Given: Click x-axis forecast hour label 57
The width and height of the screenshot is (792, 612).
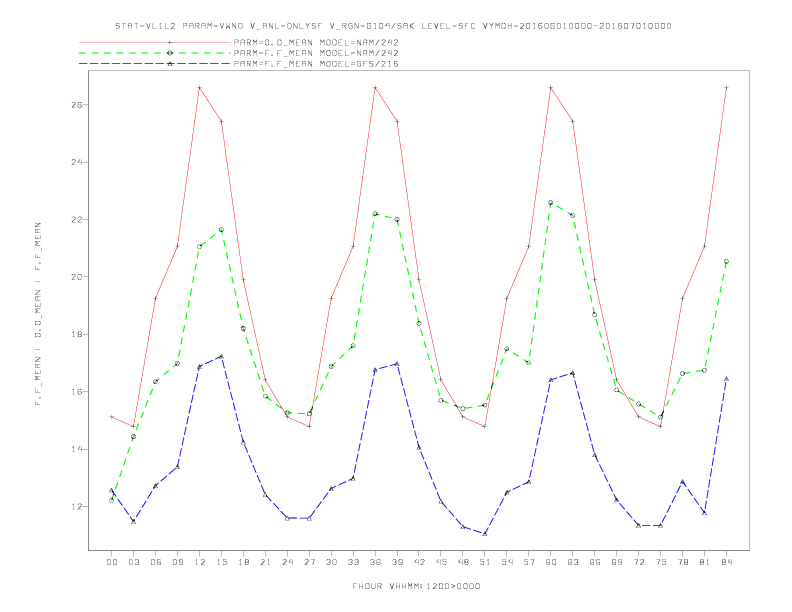Looking at the screenshot, I should tap(529, 562).
